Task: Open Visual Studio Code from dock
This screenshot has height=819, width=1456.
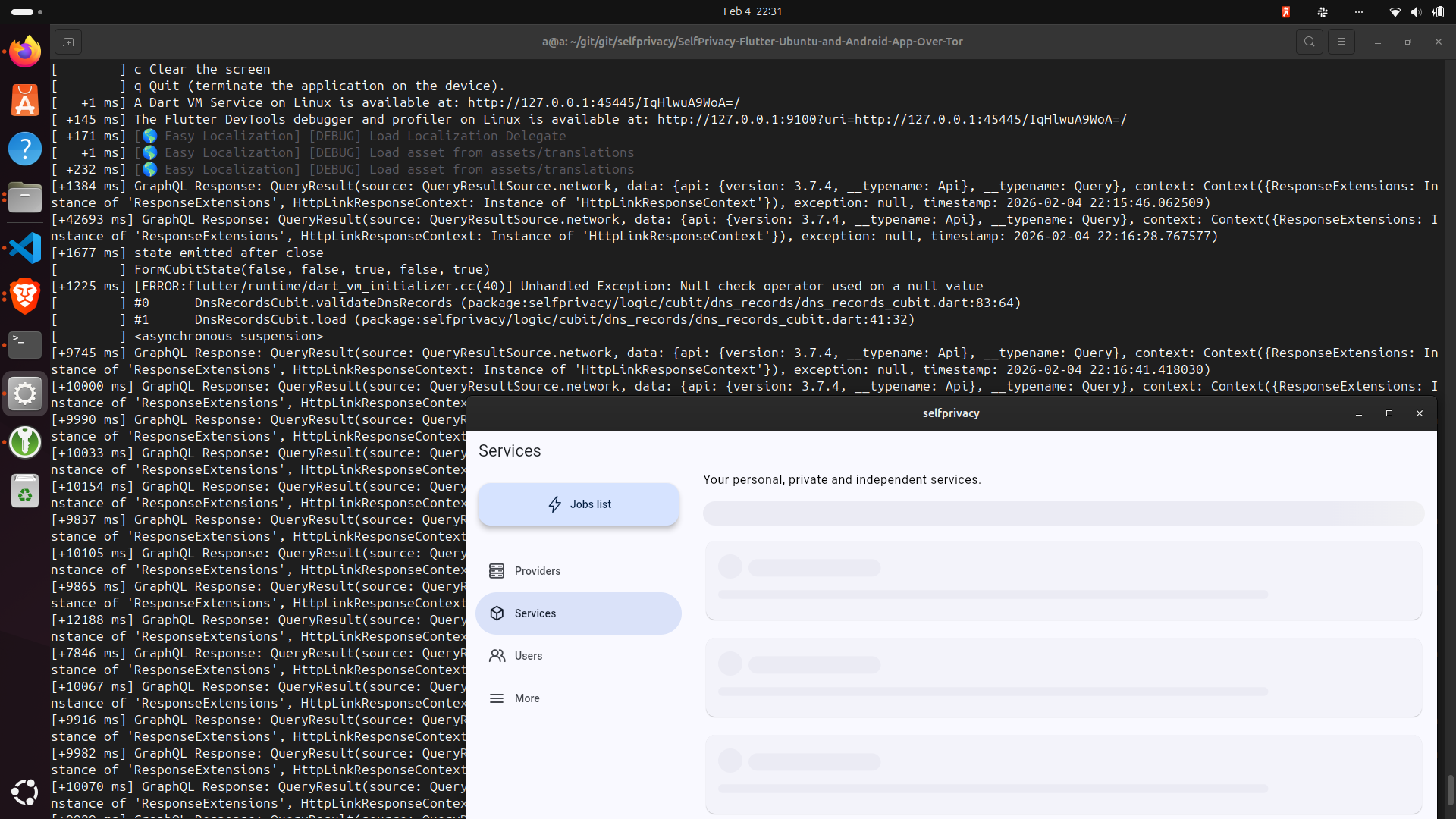Action: coord(25,248)
